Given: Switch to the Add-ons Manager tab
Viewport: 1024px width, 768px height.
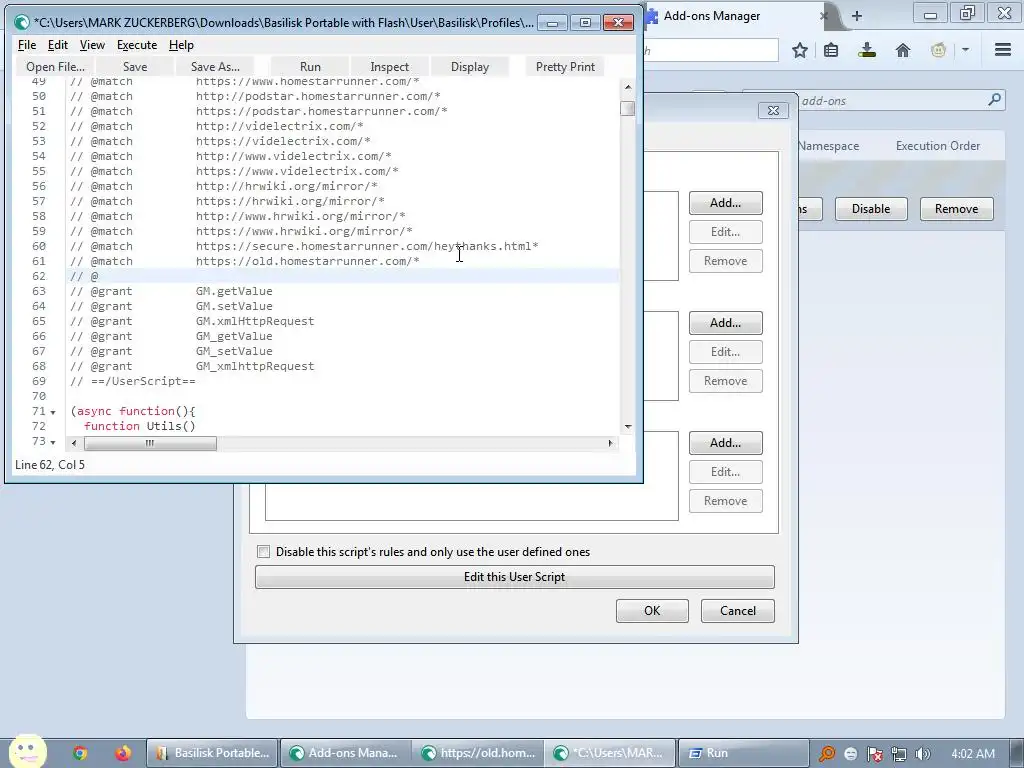Looking at the screenshot, I should point(712,16).
